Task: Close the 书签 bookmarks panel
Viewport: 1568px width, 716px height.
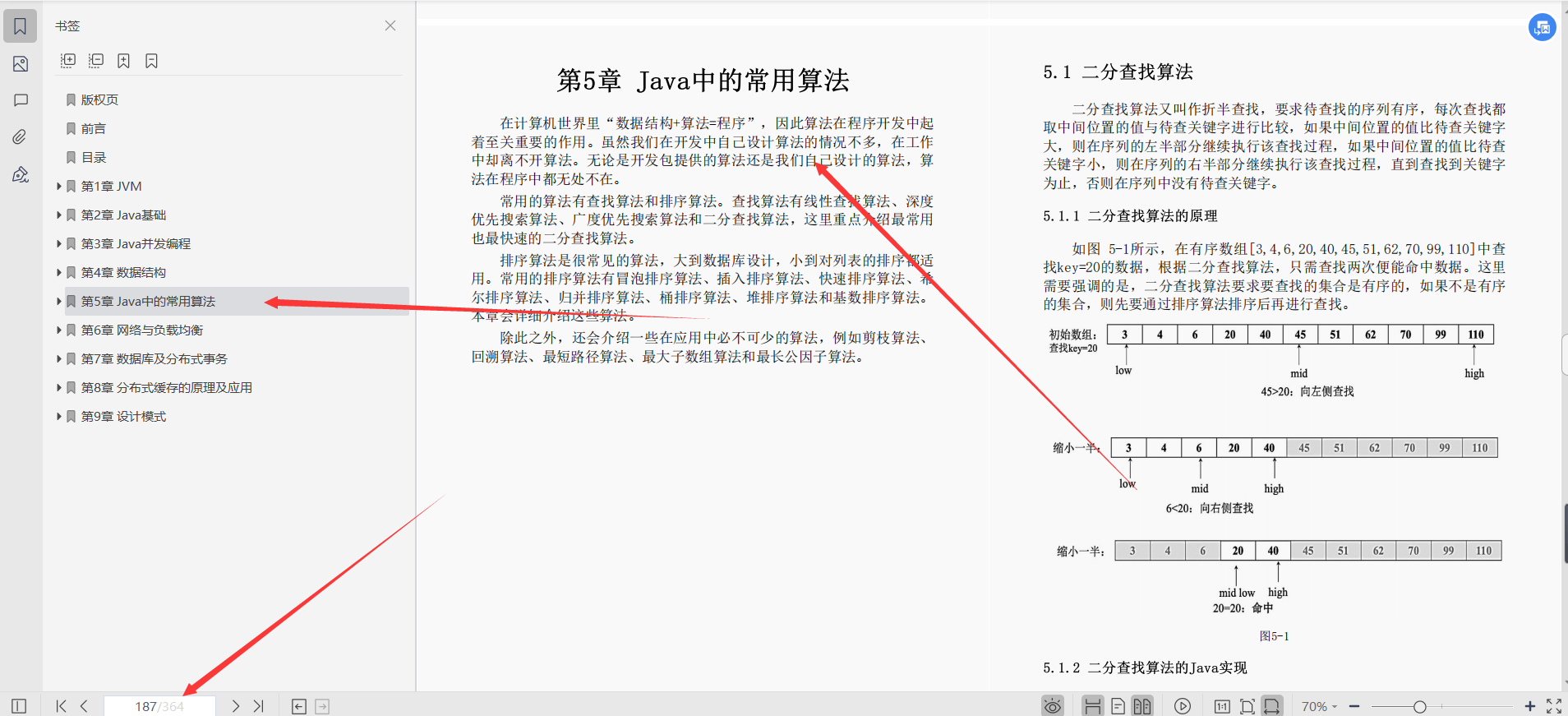Action: pyautogui.click(x=390, y=25)
